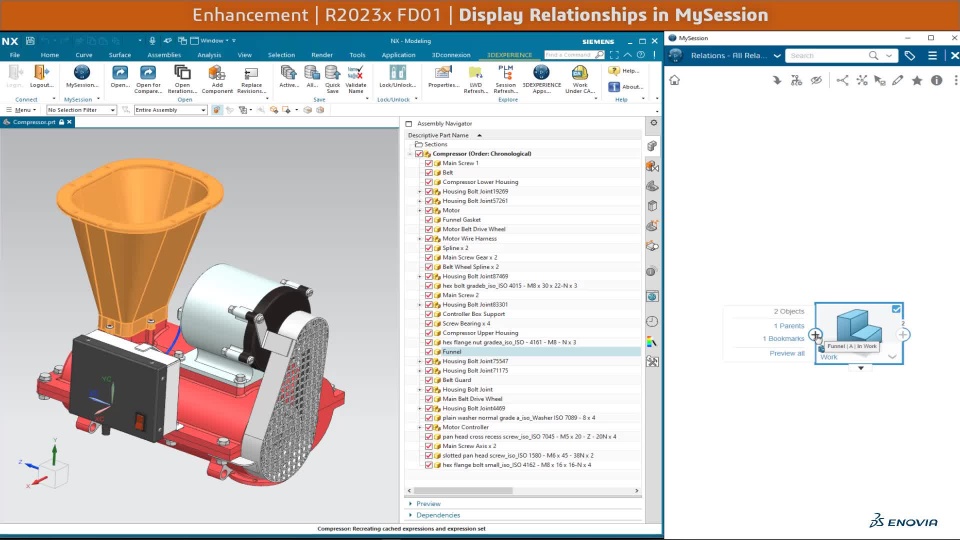
Task: Open the search options dropdown arrow in MySession
Action: click(x=889, y=56)
